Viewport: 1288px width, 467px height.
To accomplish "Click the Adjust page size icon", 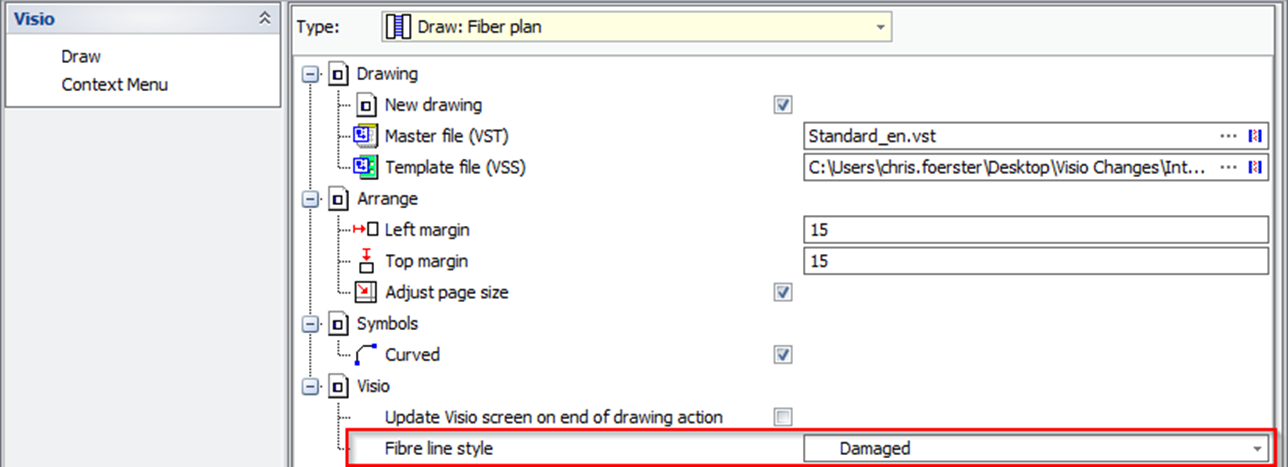I will point(366,293).
